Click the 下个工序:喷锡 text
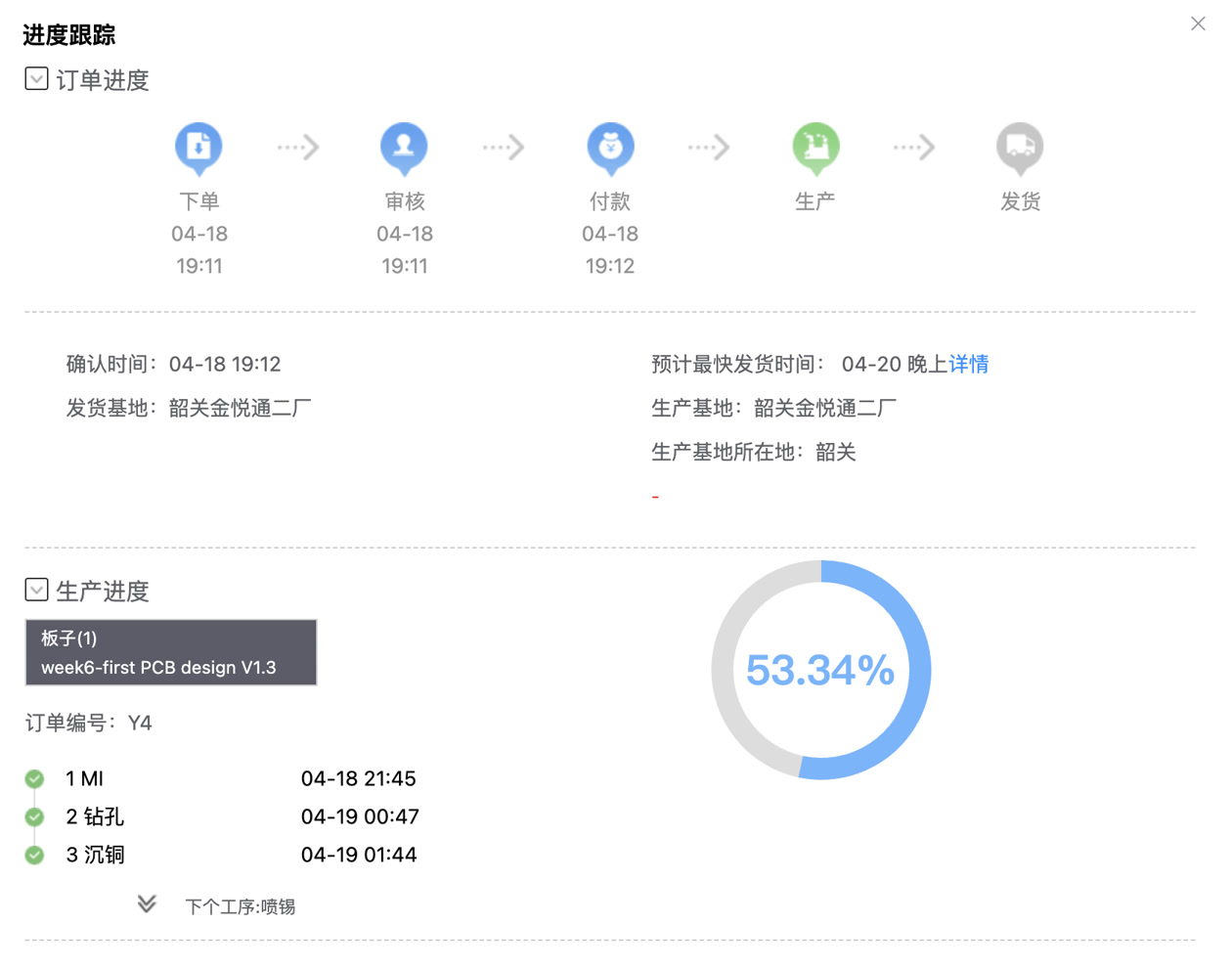The width and height of the screenshot is (1232, 968). point(241,907)
